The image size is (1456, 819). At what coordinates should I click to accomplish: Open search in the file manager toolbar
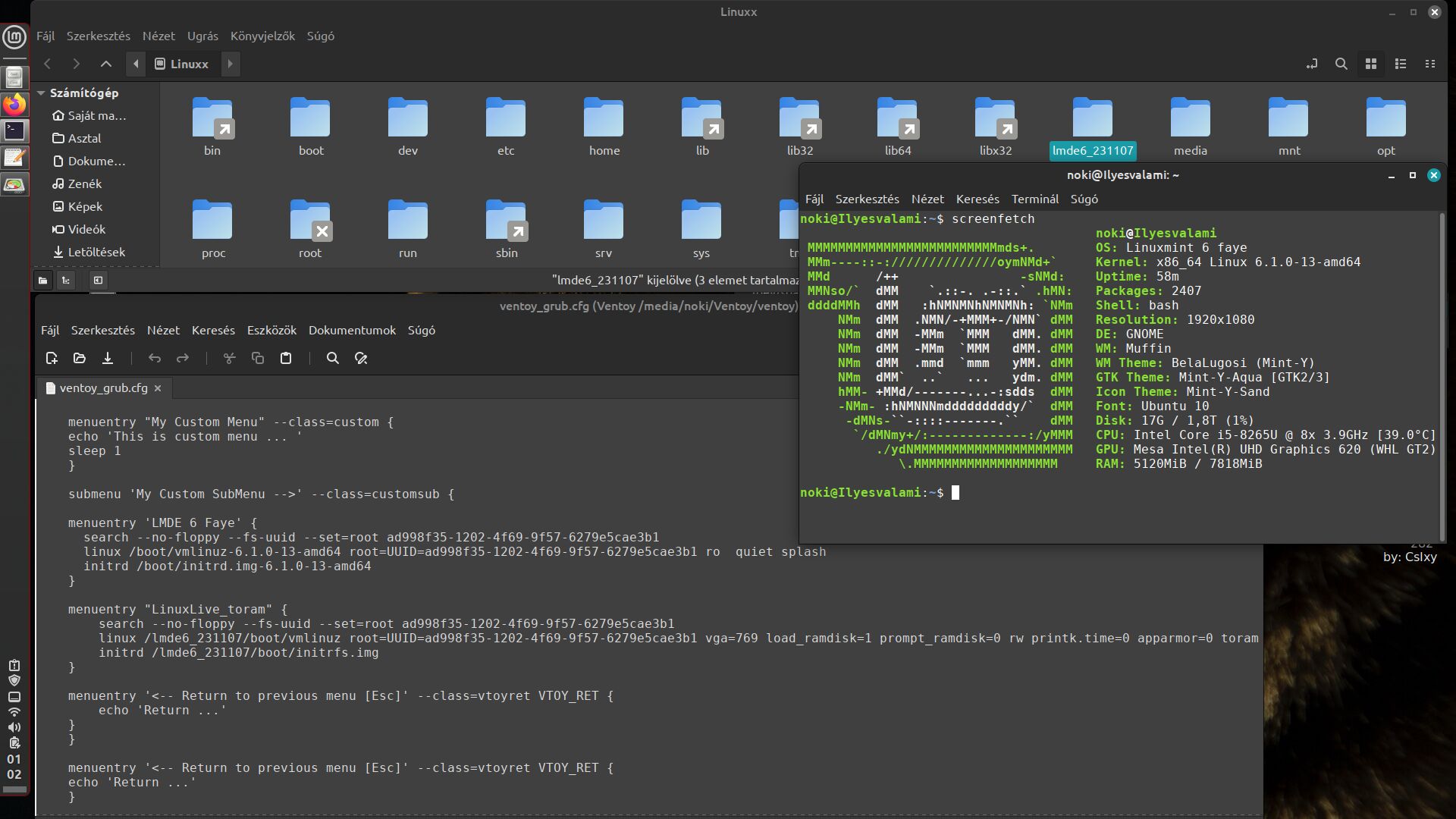click(1341, 64)
